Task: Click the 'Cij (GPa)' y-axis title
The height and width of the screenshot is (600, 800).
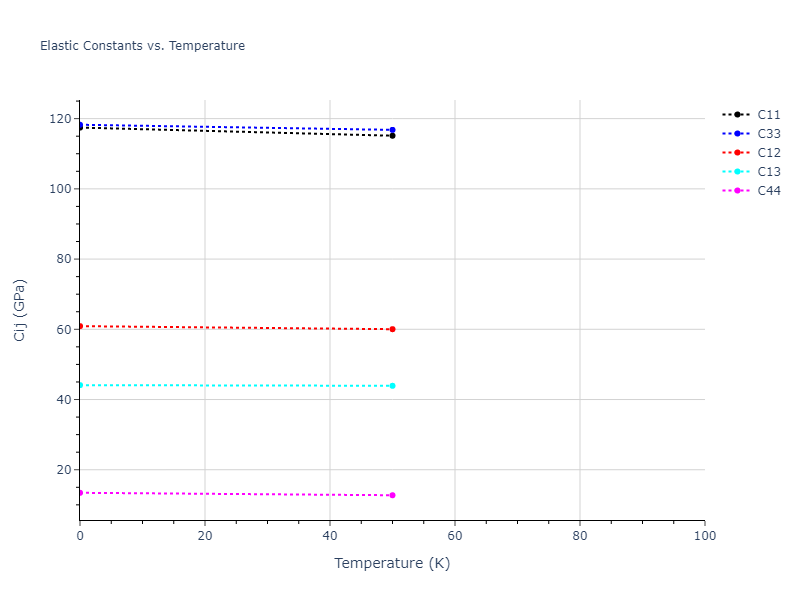Action: (20, 310)
